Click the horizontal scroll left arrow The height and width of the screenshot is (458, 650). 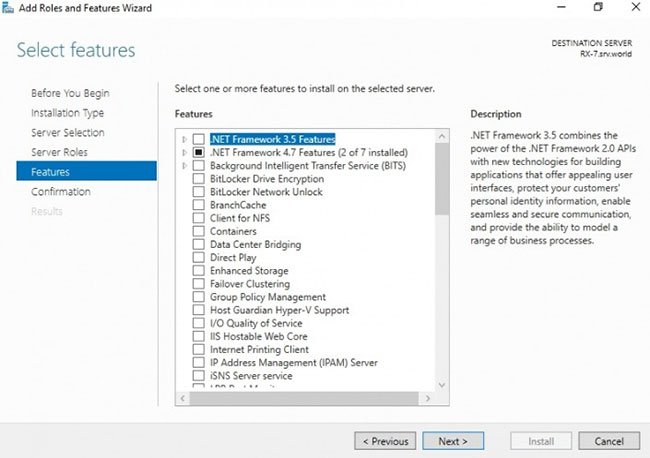pos(183,398)
